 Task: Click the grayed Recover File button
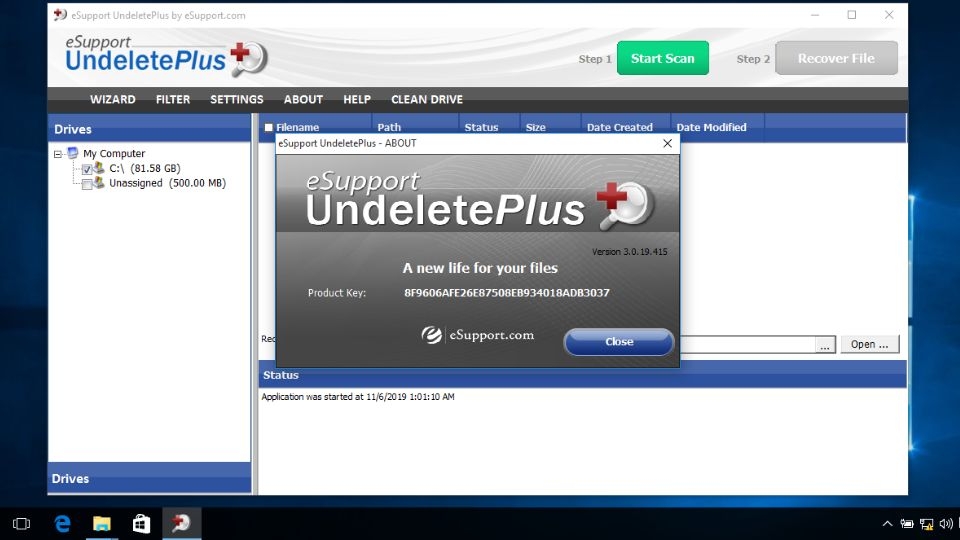[x=836, y=58]
